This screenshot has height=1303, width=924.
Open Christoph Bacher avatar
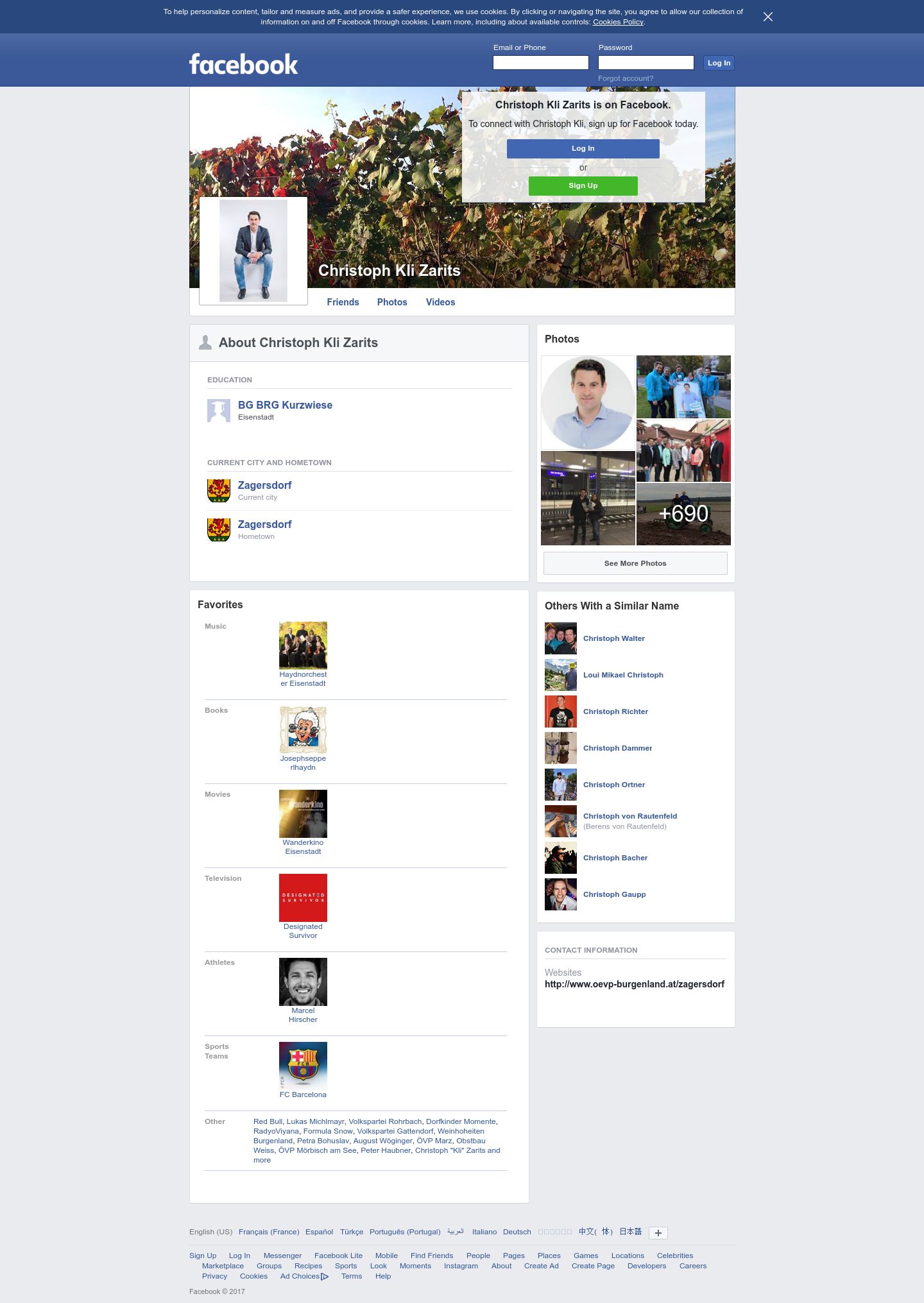pos(561,858)
